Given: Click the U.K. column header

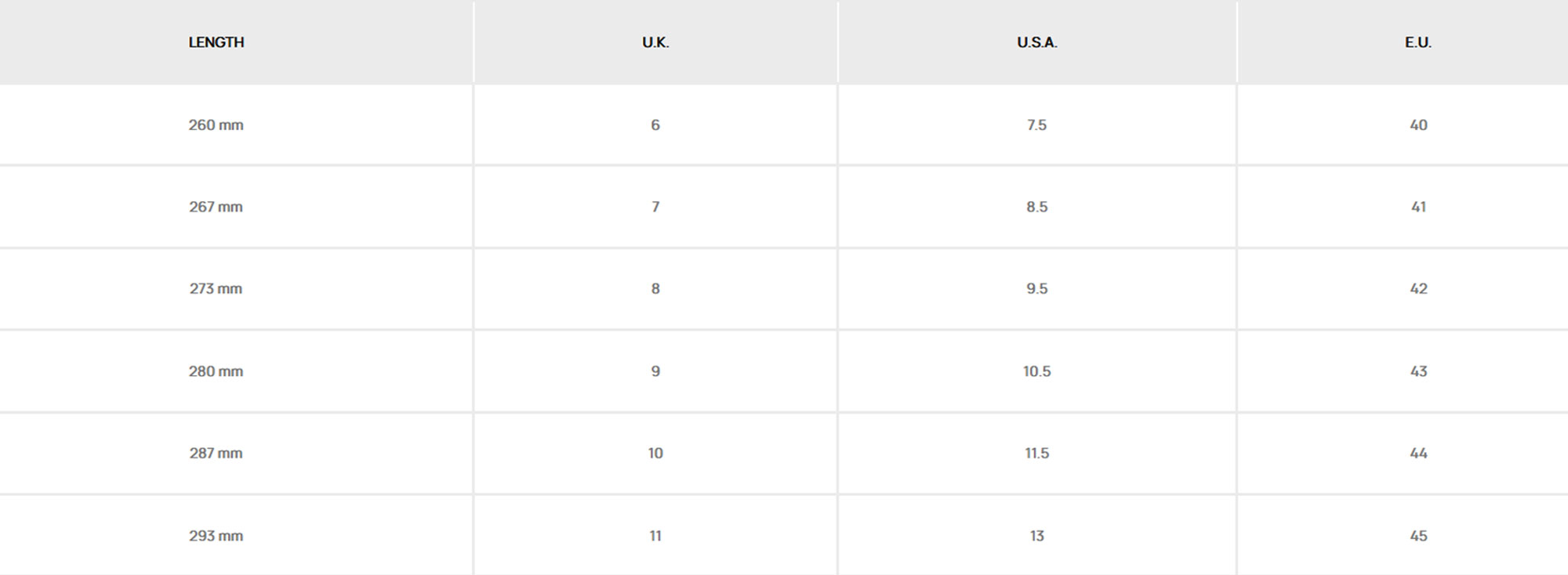Looking at the screenshot, I should 655,42.
